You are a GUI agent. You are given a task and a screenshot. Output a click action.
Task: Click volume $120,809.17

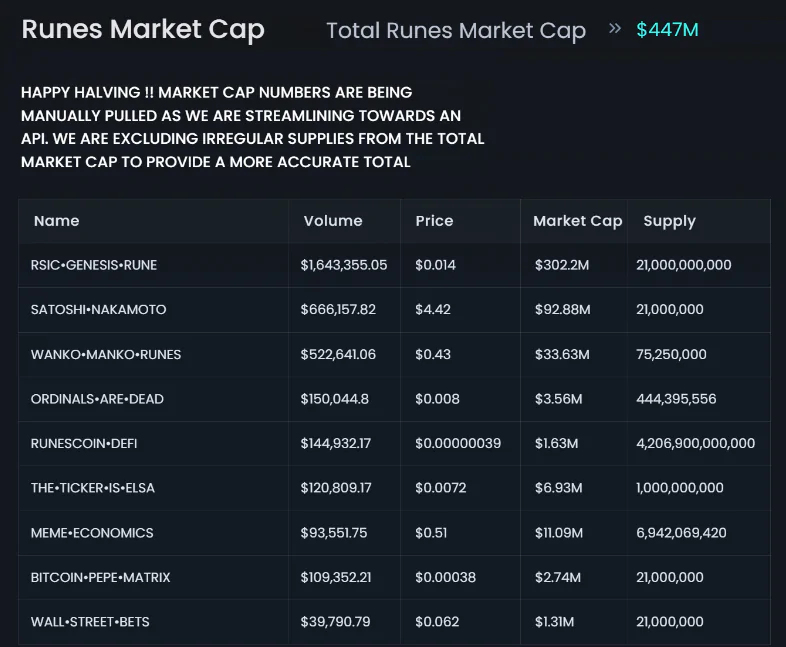pos(336,488)
